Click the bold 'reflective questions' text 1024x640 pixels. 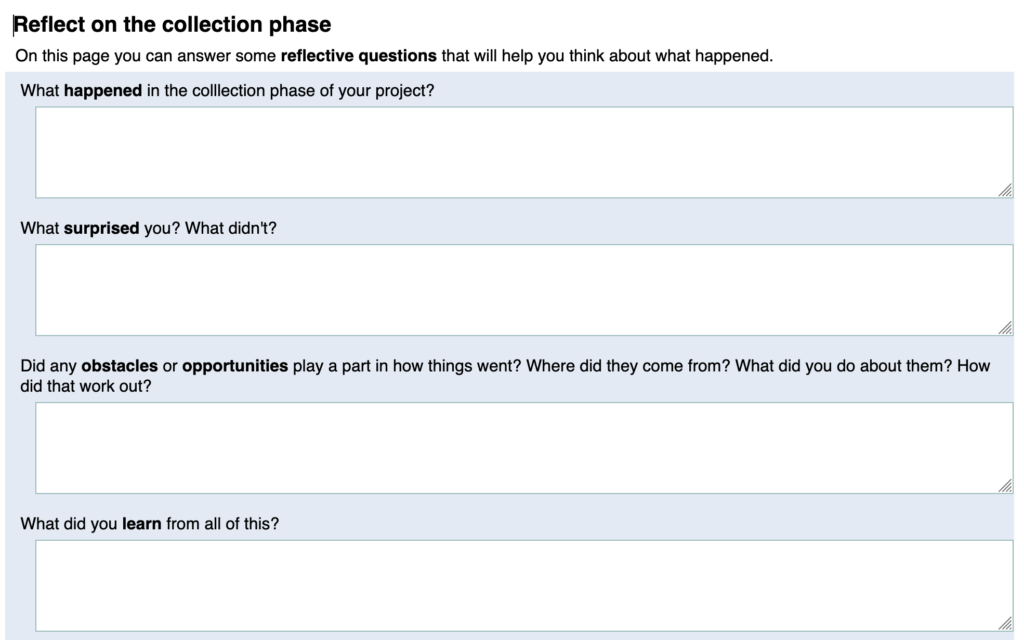click(359, 56)
